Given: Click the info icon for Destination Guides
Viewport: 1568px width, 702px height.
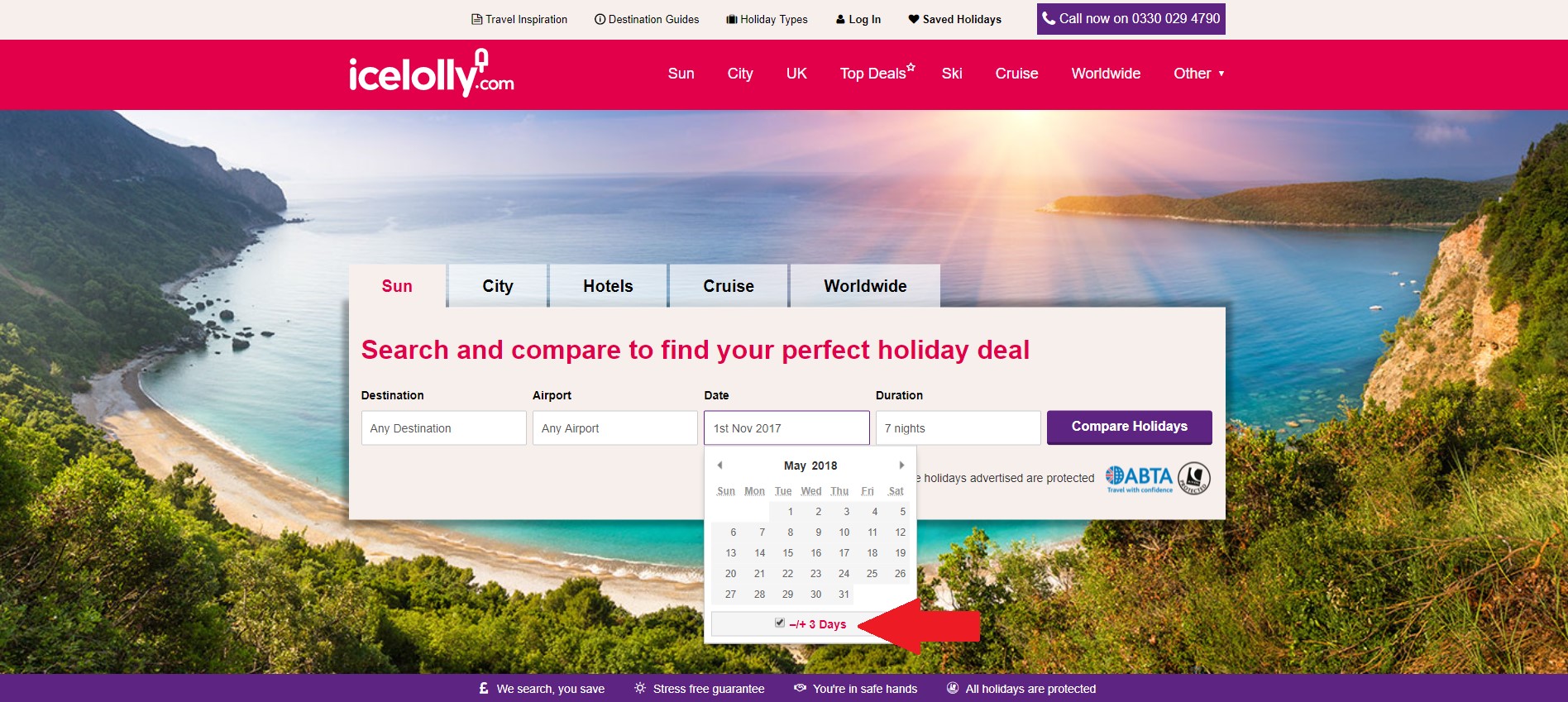Looking at the screenshot, I should (x=600, y=19).
